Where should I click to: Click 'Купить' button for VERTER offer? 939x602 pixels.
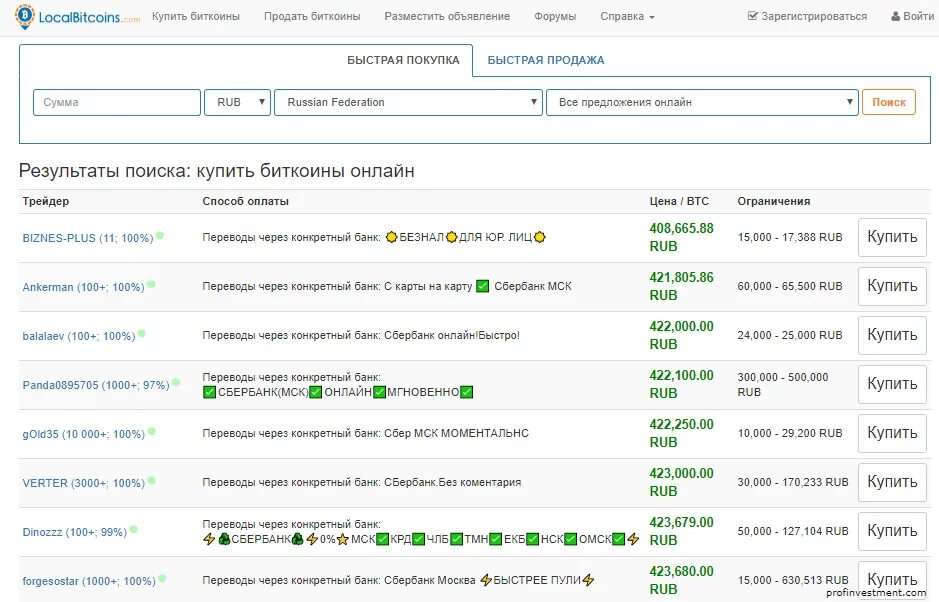pos(892,482)
